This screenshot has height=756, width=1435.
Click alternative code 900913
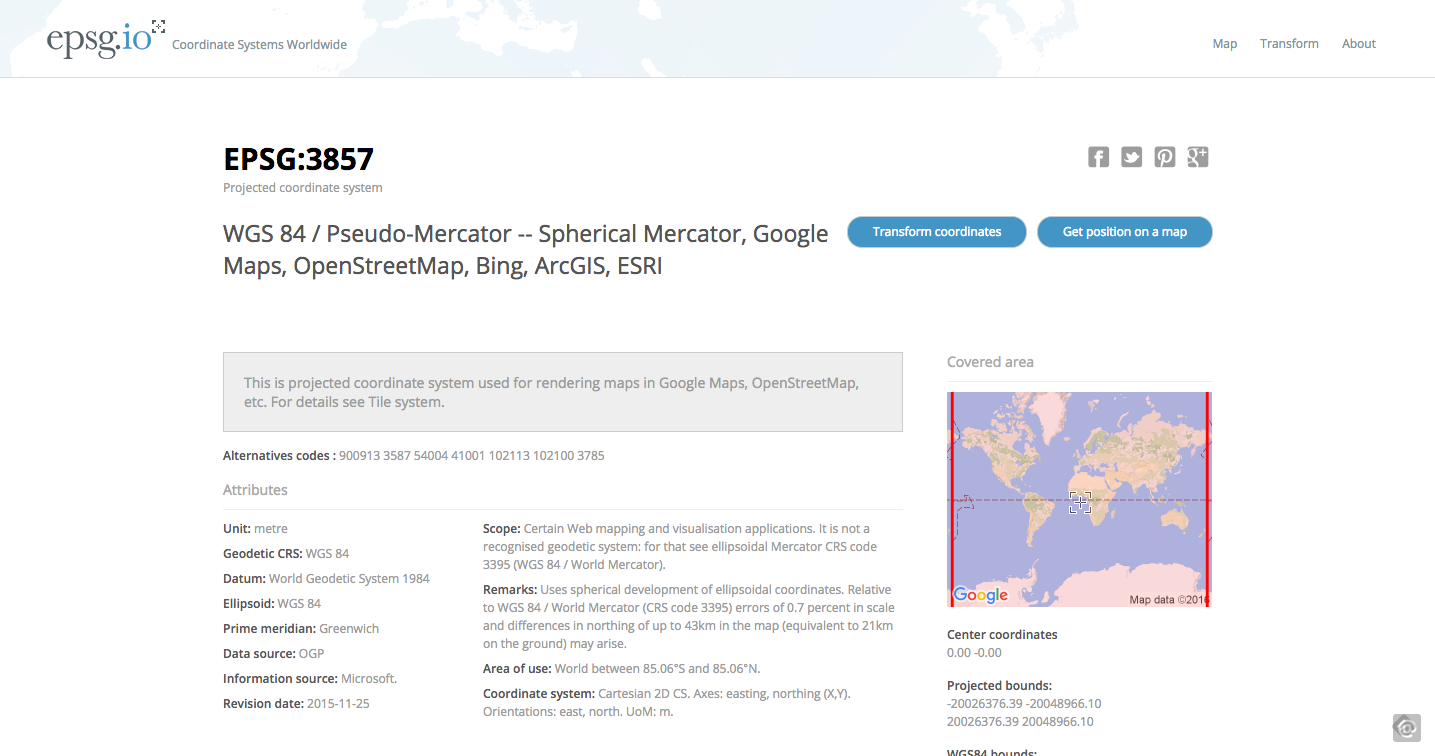click(358, 456)
